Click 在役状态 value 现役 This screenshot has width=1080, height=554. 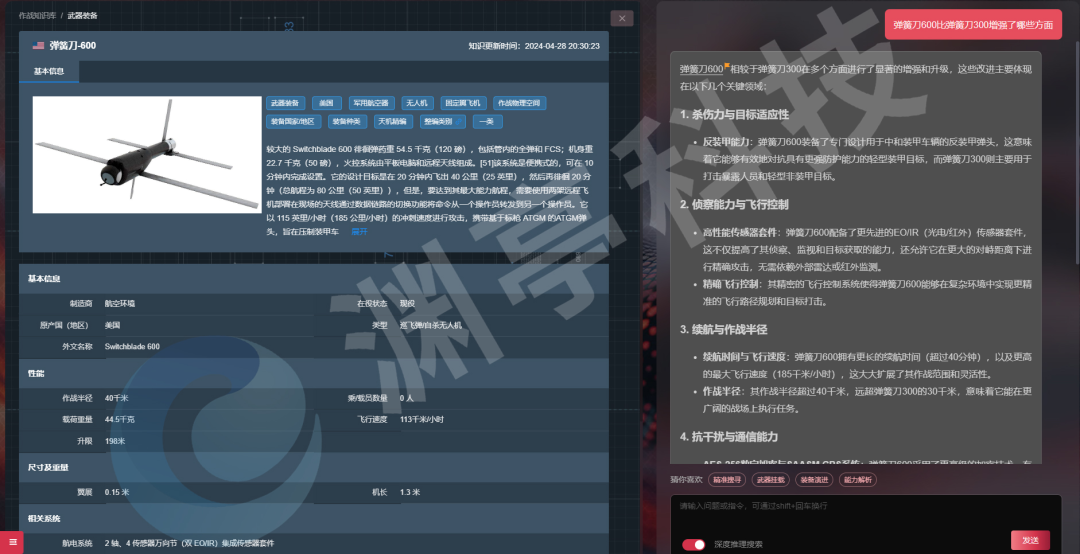click(408, 303)
